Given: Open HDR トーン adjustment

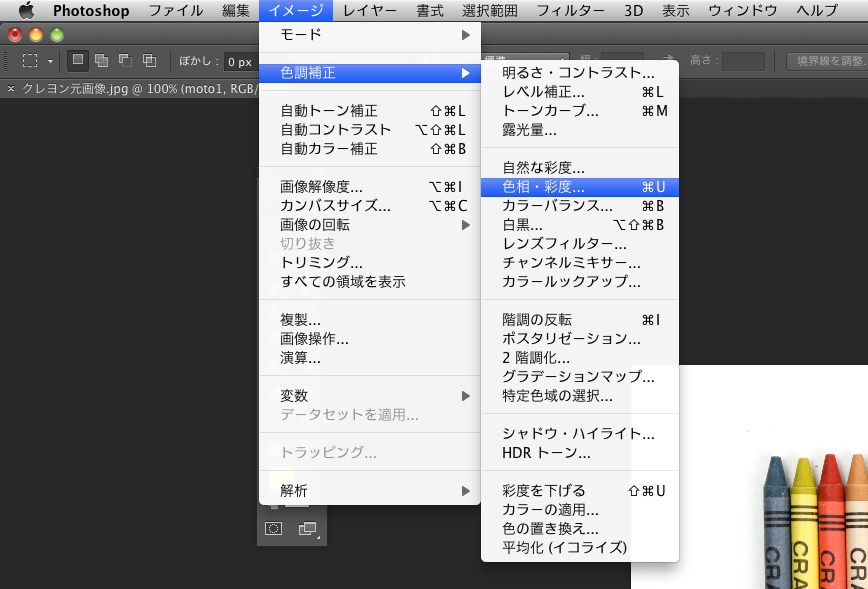Looking at the screenshot, I should 580,453.
